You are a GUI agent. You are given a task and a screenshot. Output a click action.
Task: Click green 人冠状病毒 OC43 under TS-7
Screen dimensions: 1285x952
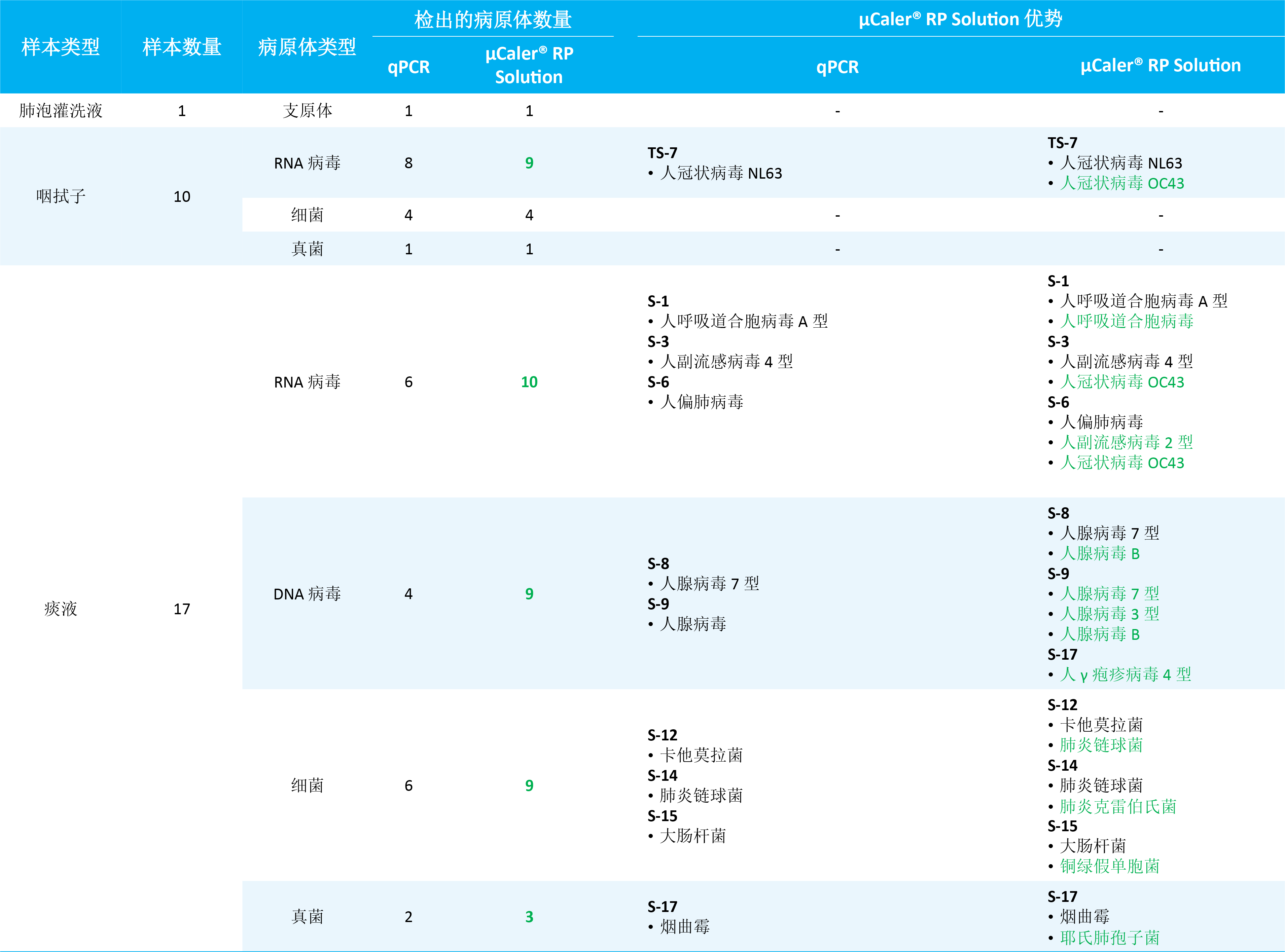click(1122, 183)
